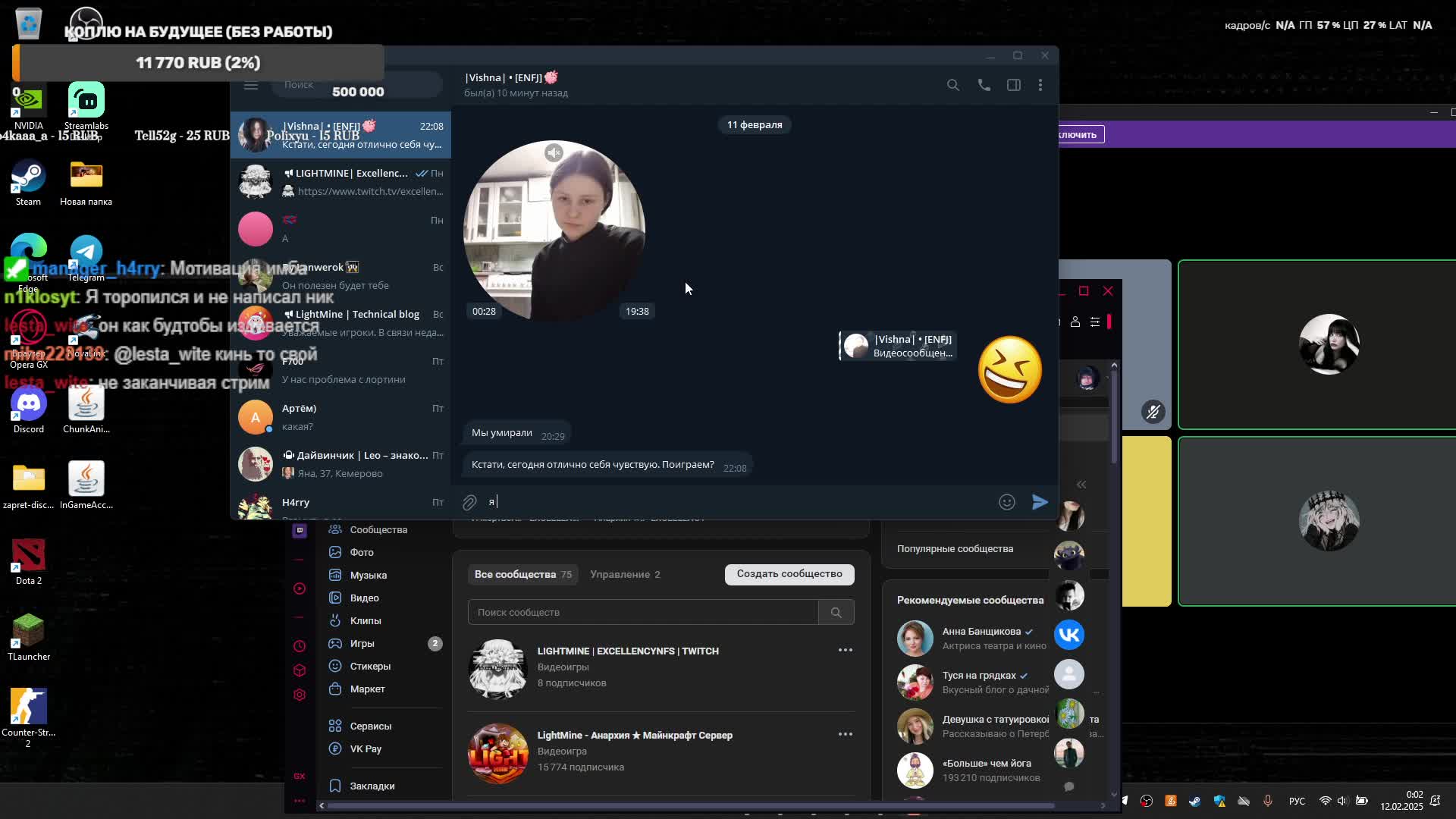This screenshot has width=1456, height=819.
Task: Open LightMine Technical blog channel
Action: [x=340, y=323]
